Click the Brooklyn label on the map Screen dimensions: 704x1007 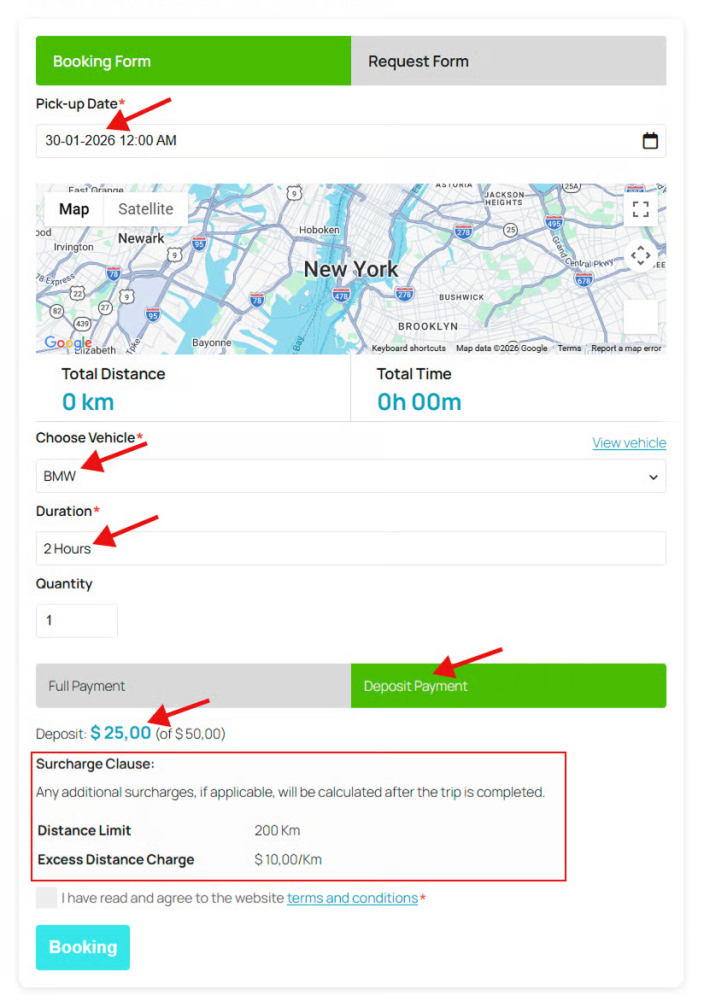coord(428,326)
